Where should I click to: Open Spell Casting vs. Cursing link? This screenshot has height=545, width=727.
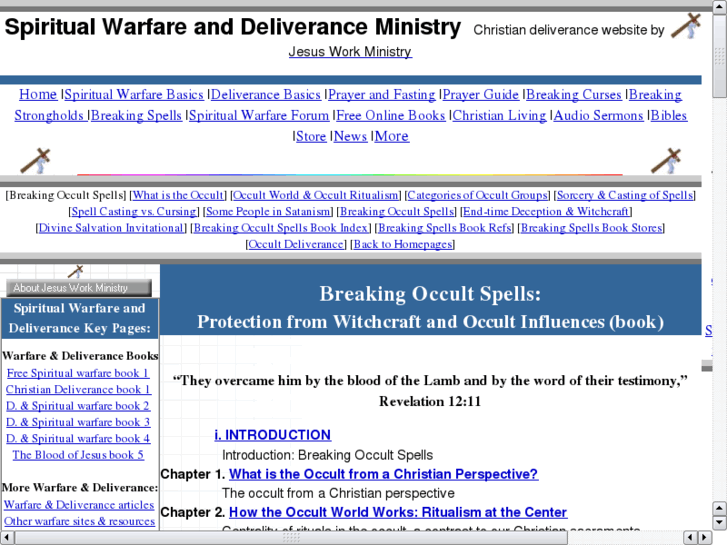click(x=134, y=212)
